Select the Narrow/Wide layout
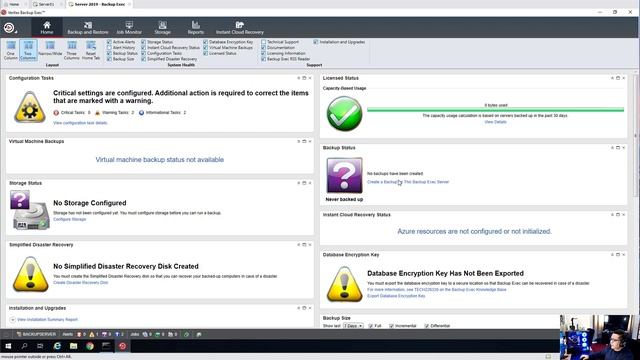The height and width of the screenshot is (360, 640). click(50, 49)
